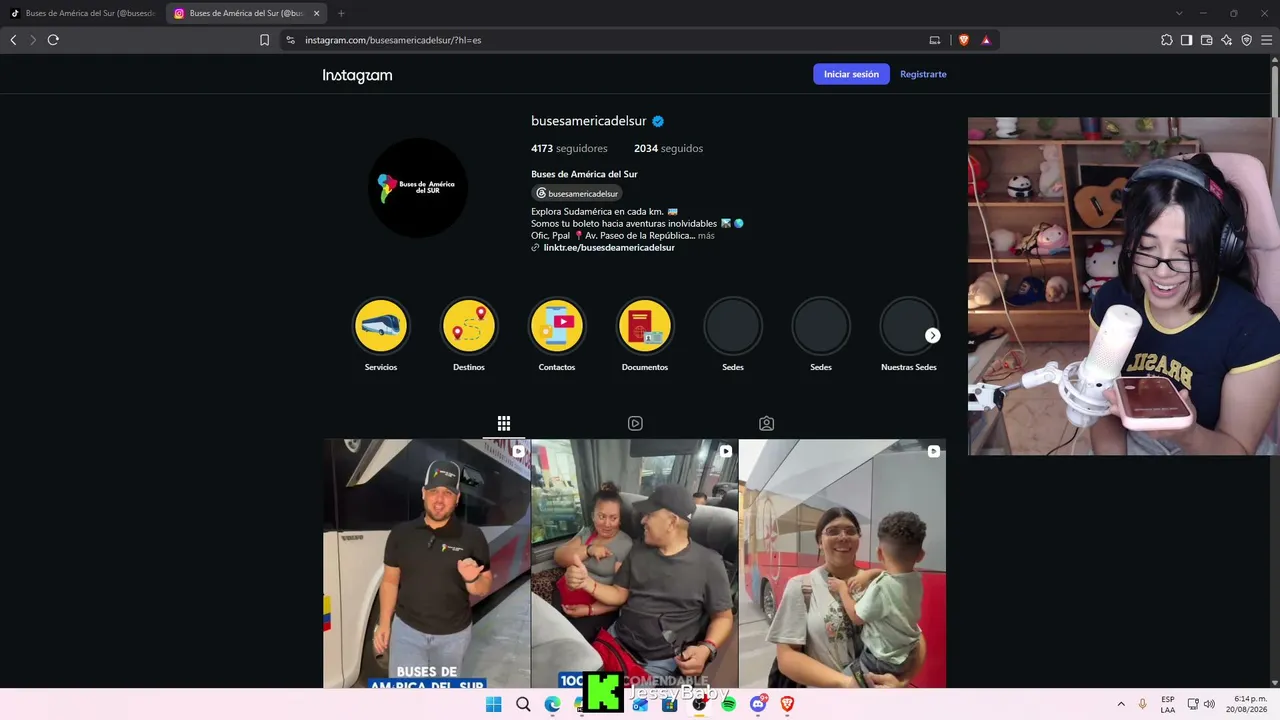1280x720 pixels.
Task: Open the cast/install icon in the address bar
Action: (935, 40)
